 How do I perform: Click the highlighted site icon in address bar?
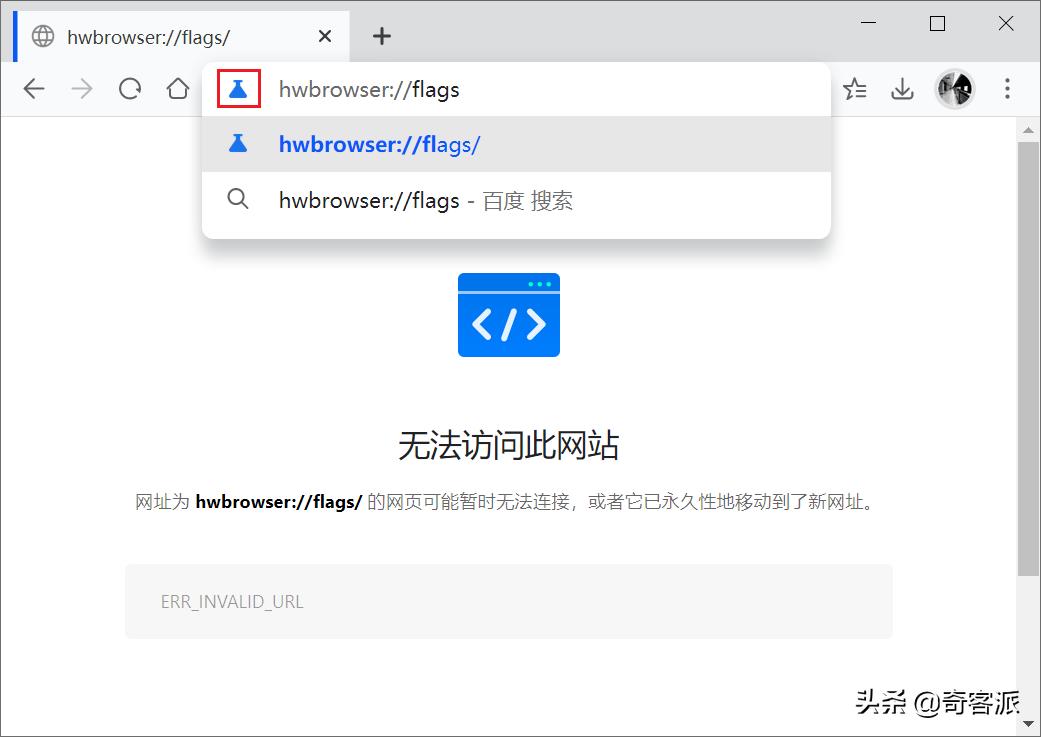click(238, 89)
